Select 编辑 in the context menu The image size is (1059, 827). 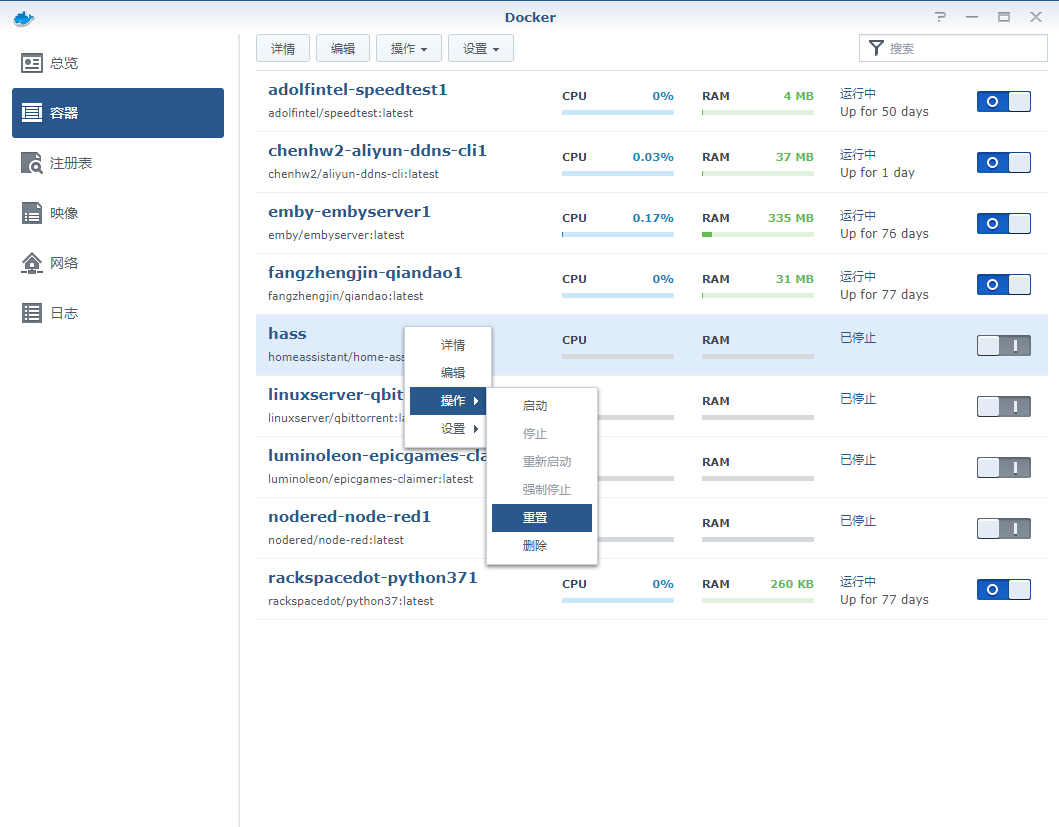448,373
